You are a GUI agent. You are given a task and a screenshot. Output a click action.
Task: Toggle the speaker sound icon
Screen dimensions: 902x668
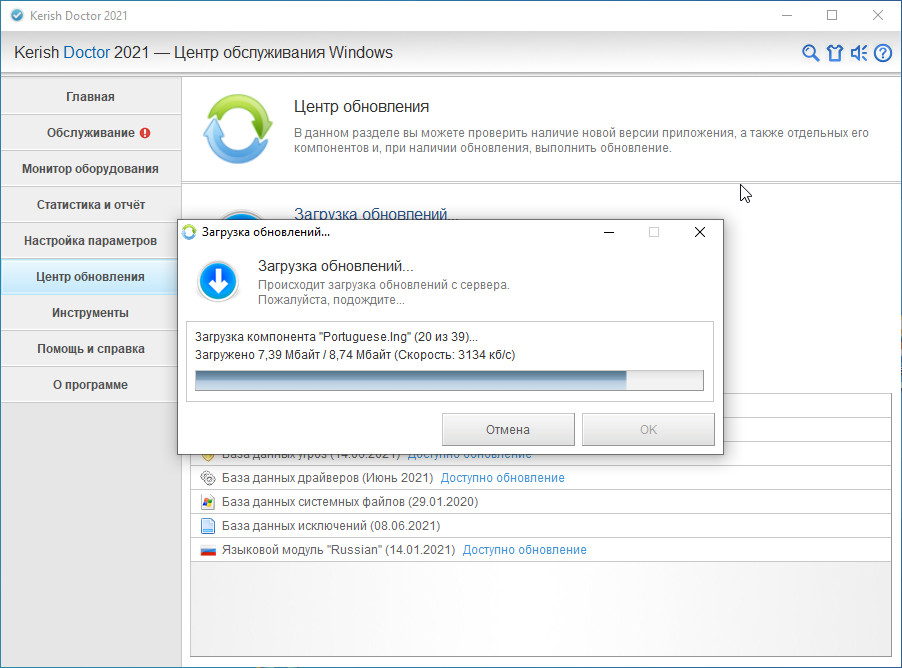[x=859, y=53]
